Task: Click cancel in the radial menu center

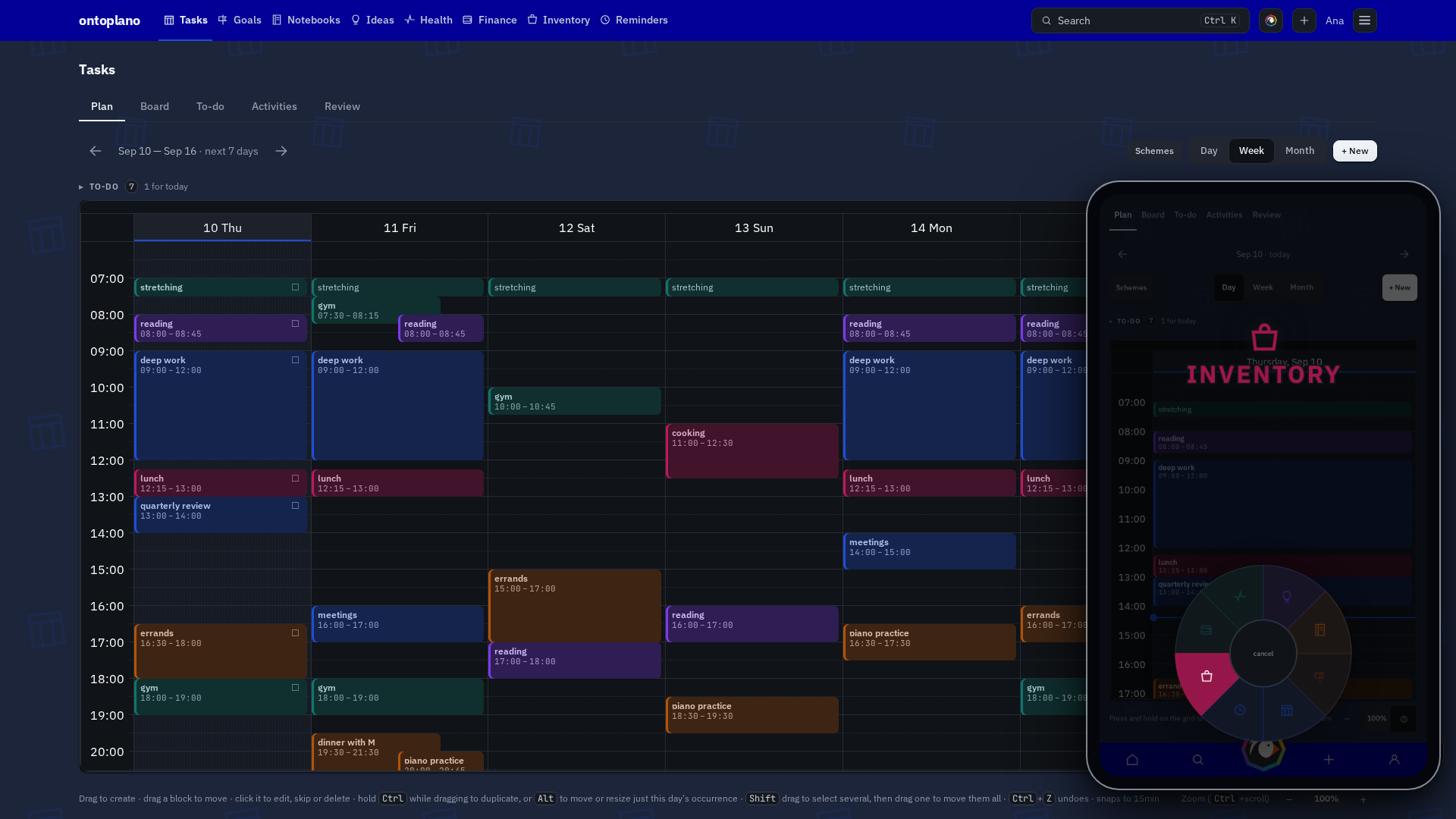Action: tap(1263, 654)
